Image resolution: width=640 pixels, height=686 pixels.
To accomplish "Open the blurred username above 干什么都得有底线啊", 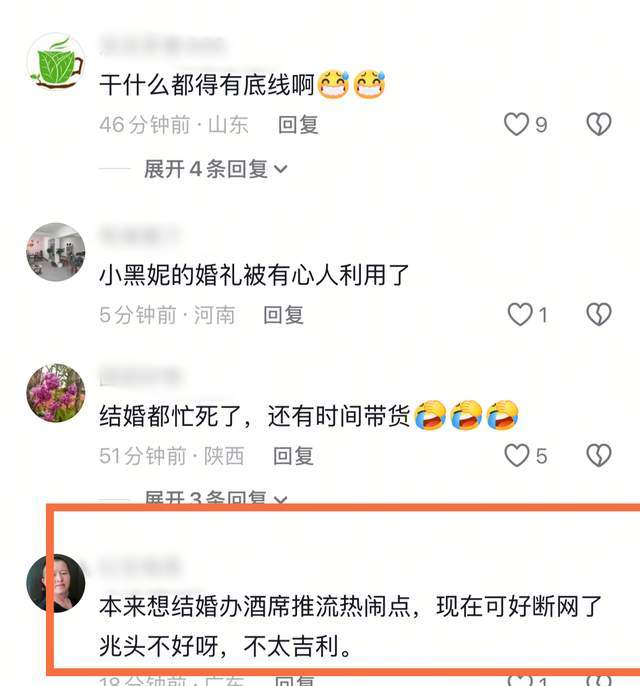I will pos(162,45).
